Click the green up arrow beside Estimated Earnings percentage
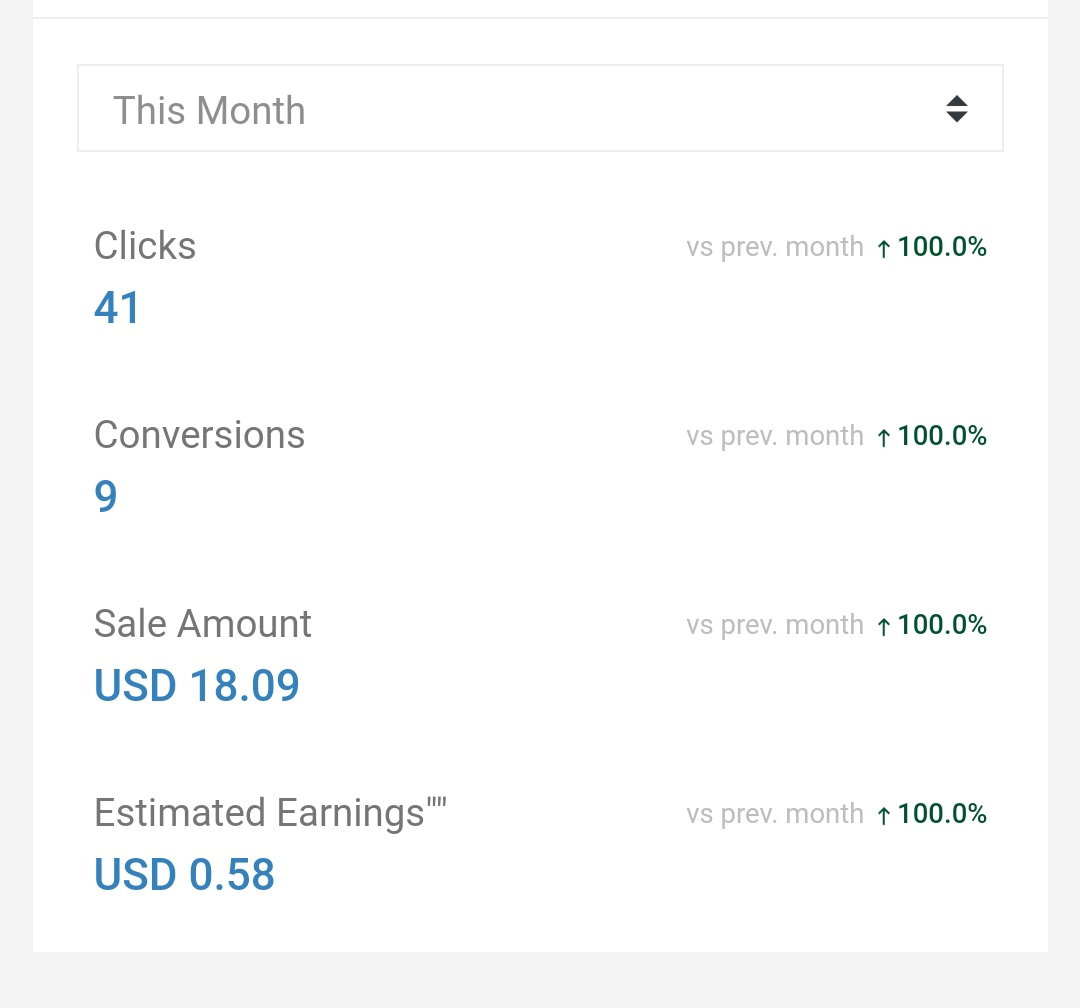 click(x=884, y=815)
